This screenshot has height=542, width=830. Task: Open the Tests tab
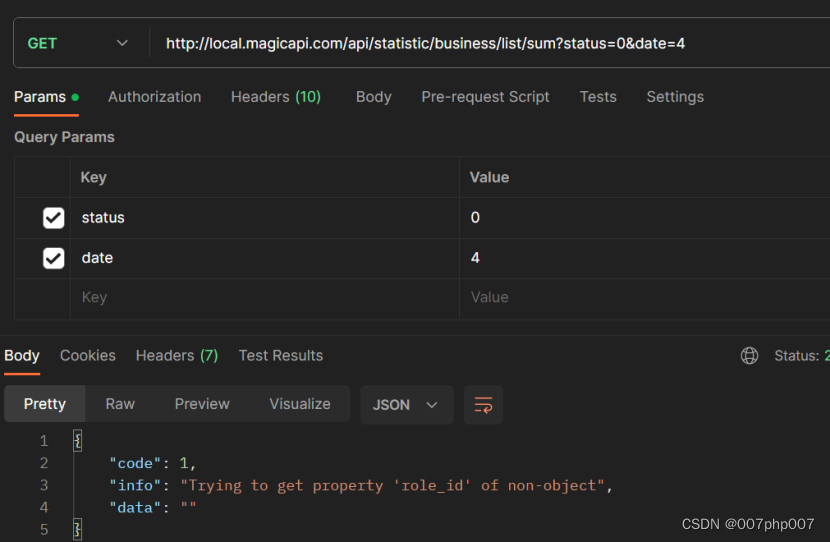tap(598, 97)
